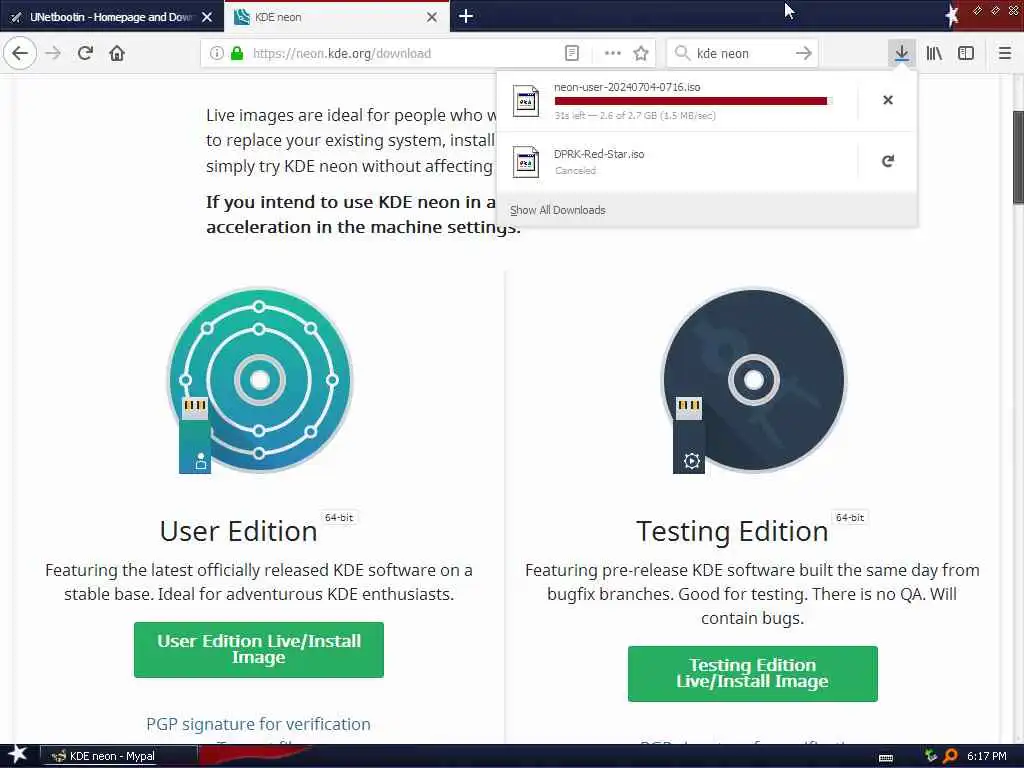The height and width of the screenshot is (768, 1024).
Task: Cancel the neon-user ISO download
Action: (x=888, y=100)
